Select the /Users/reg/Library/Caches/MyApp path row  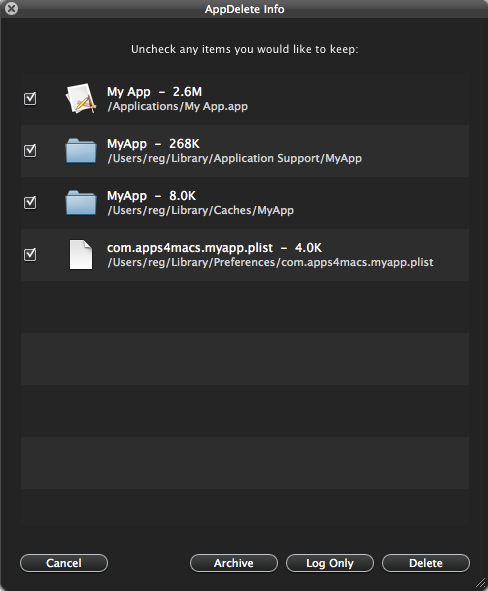pos(245,203)
